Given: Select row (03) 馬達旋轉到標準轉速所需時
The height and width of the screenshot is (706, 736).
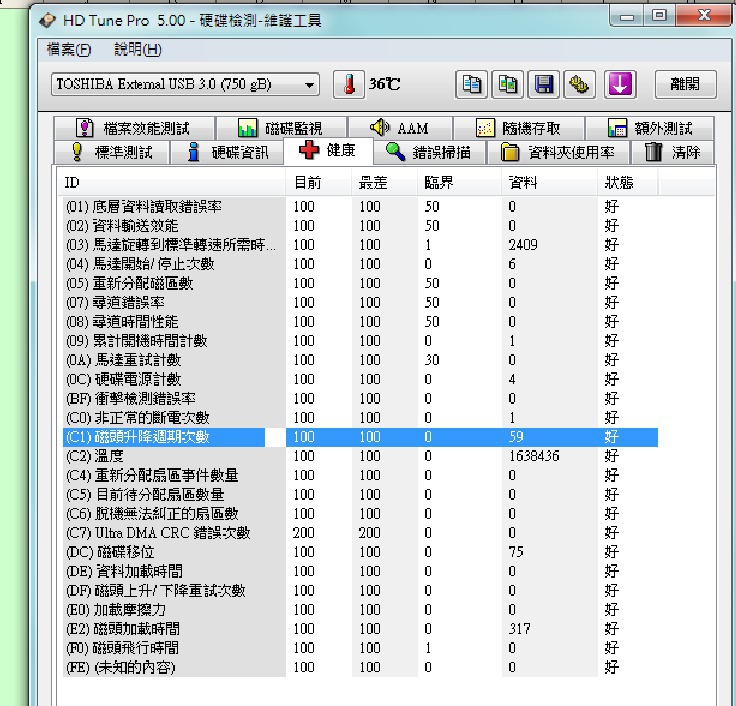Looking at the screenshot, I should click(x=360, y=245).
